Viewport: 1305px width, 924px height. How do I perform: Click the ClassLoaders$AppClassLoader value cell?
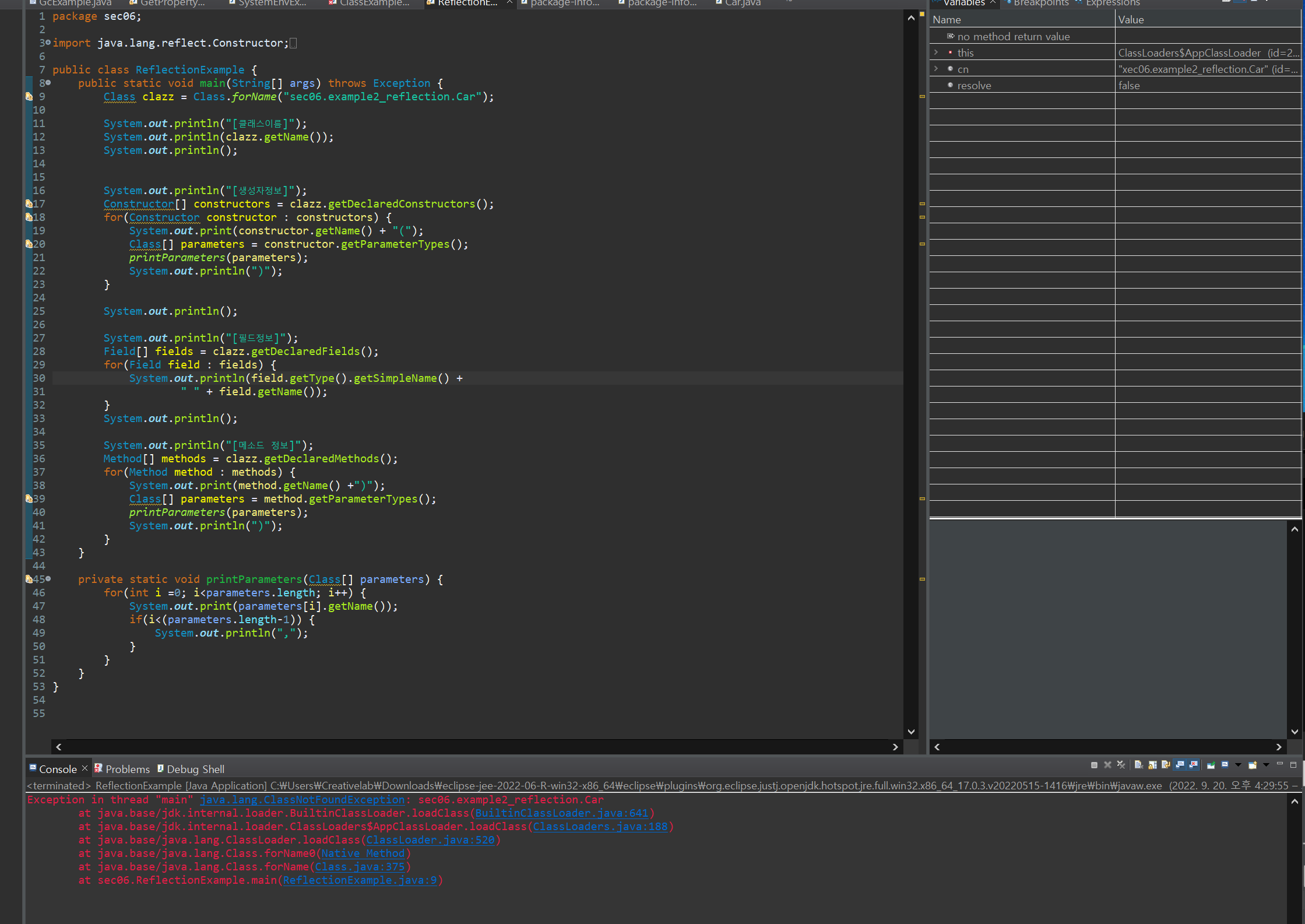1208,52
